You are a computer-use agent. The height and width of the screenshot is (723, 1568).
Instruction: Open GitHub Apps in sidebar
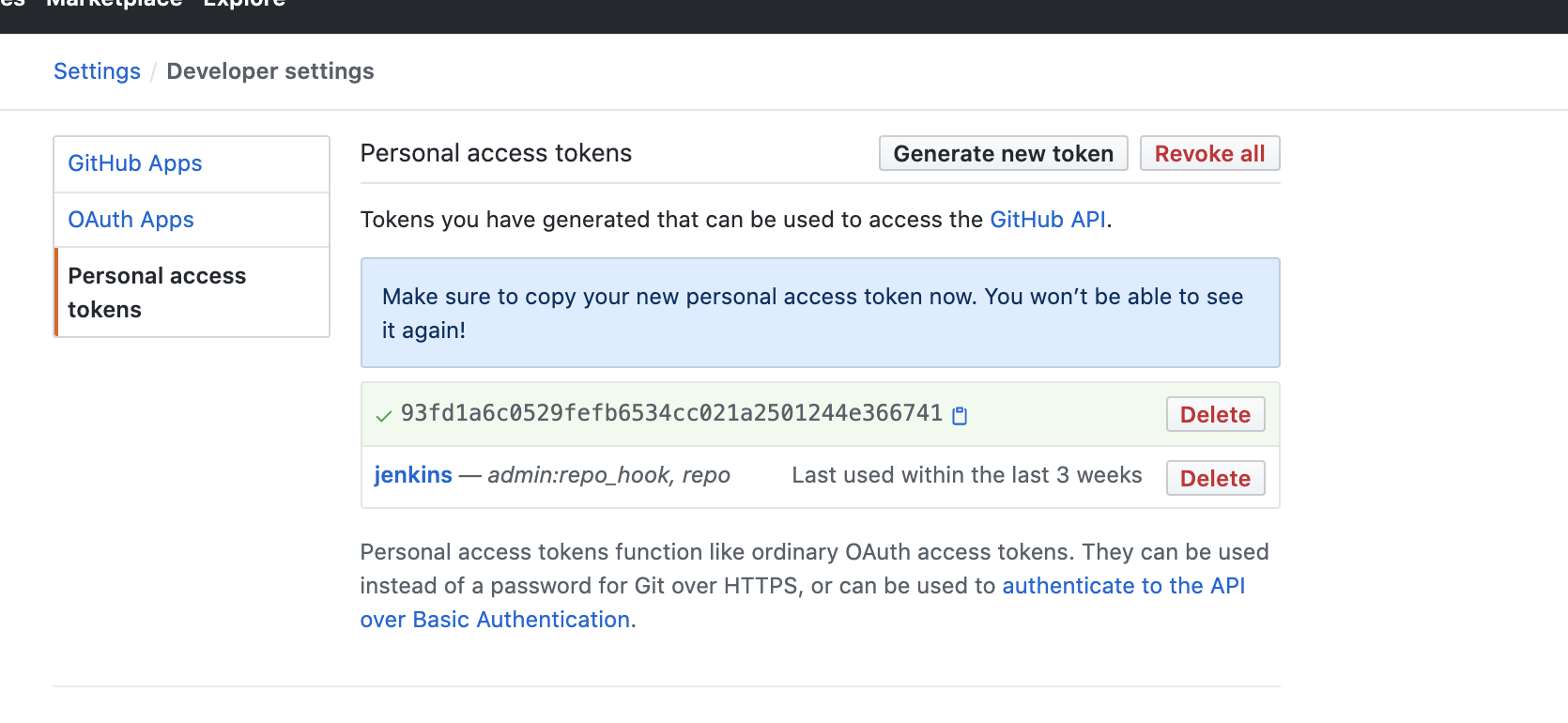pyautogui.click(x=135, y=163)
